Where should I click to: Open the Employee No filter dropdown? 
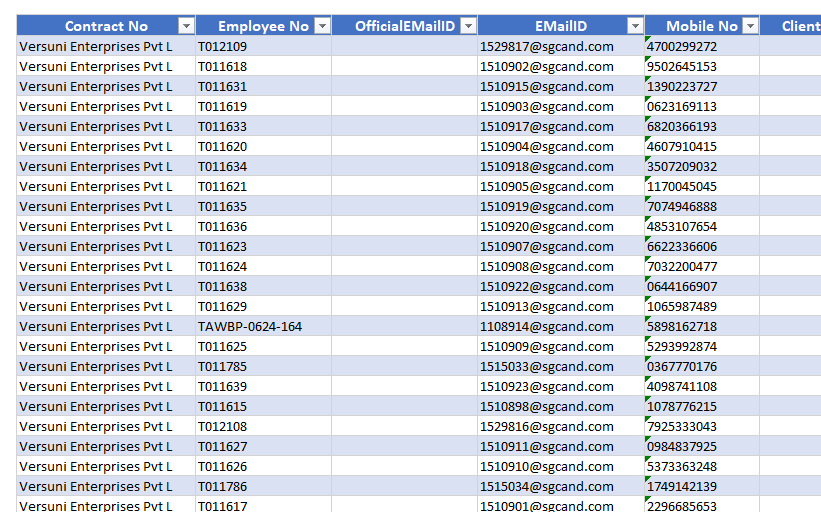[323, 26]
